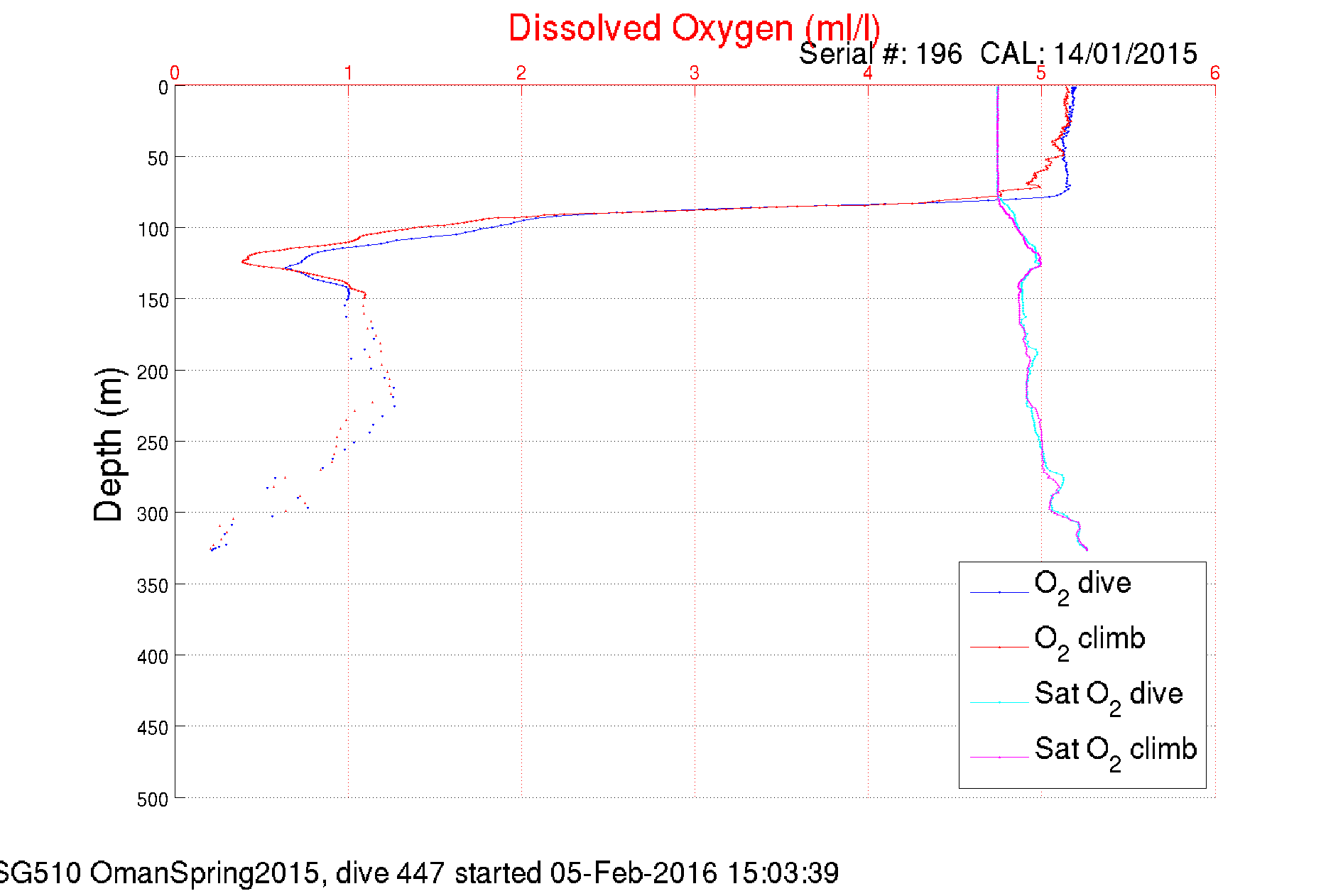The width and height of the screenshot is (1343, 896).
Task: Click the red oxygen axis label '4'
Action: click(x=868, y=72)
